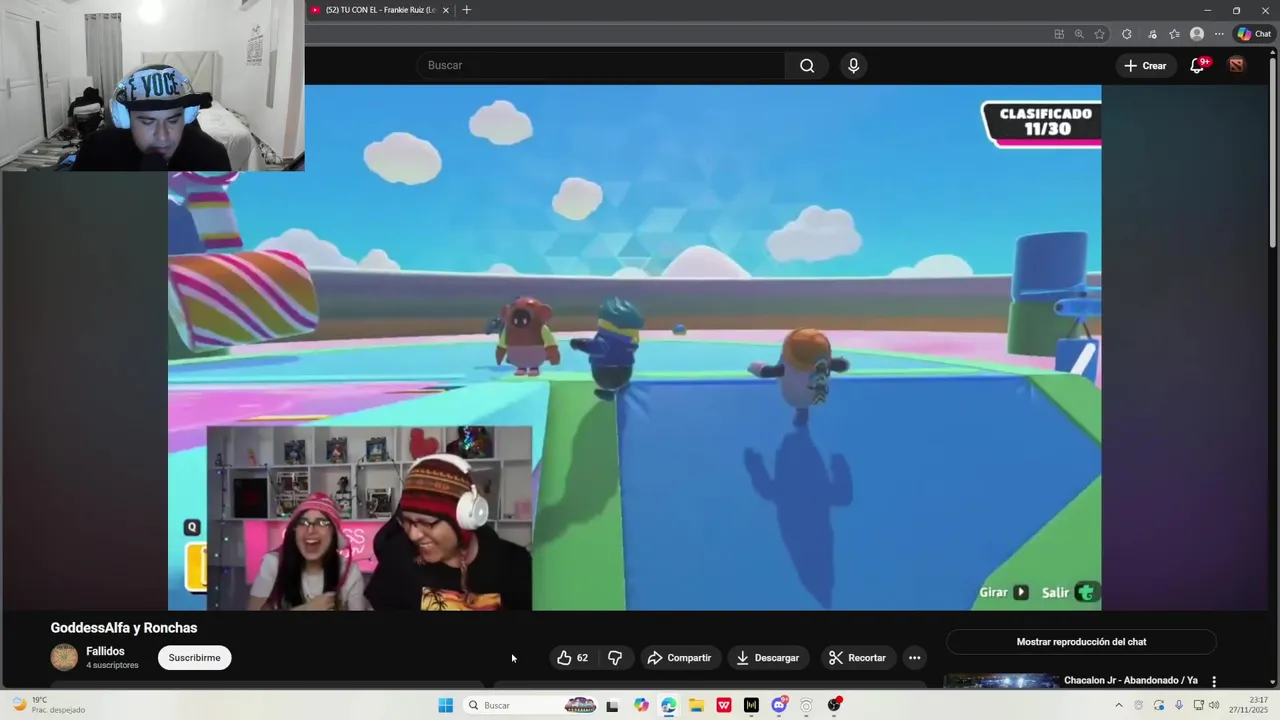Screen dimensions: 1280x720
Task: Open options menu for the Chacalon Jr video
Action: click(1214, 681)
